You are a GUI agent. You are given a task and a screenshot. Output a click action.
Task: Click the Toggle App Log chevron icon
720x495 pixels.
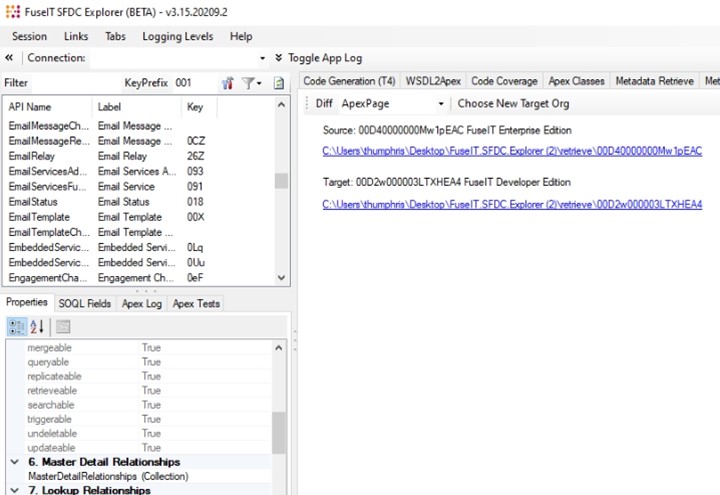coord(278,58)
